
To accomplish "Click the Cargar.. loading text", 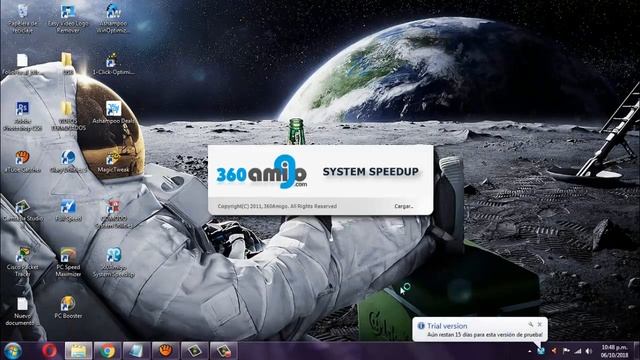I will coord(404,206).
